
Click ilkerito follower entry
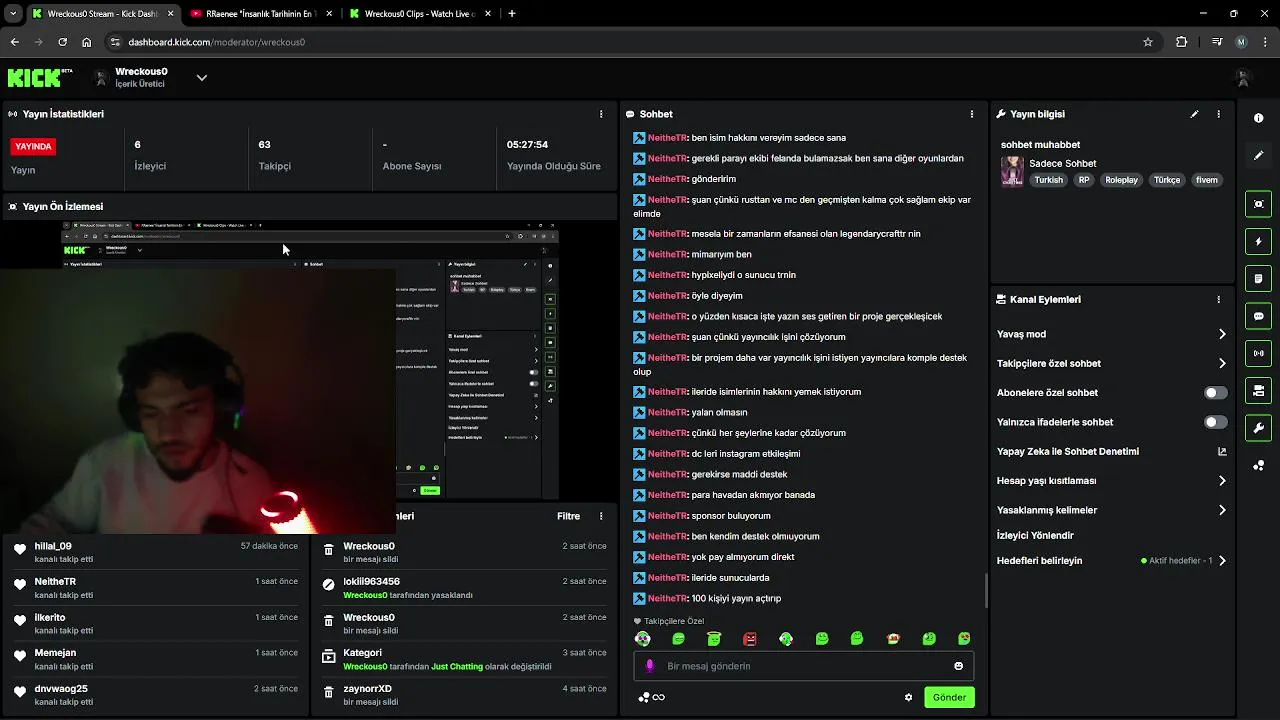coord(155,624)
